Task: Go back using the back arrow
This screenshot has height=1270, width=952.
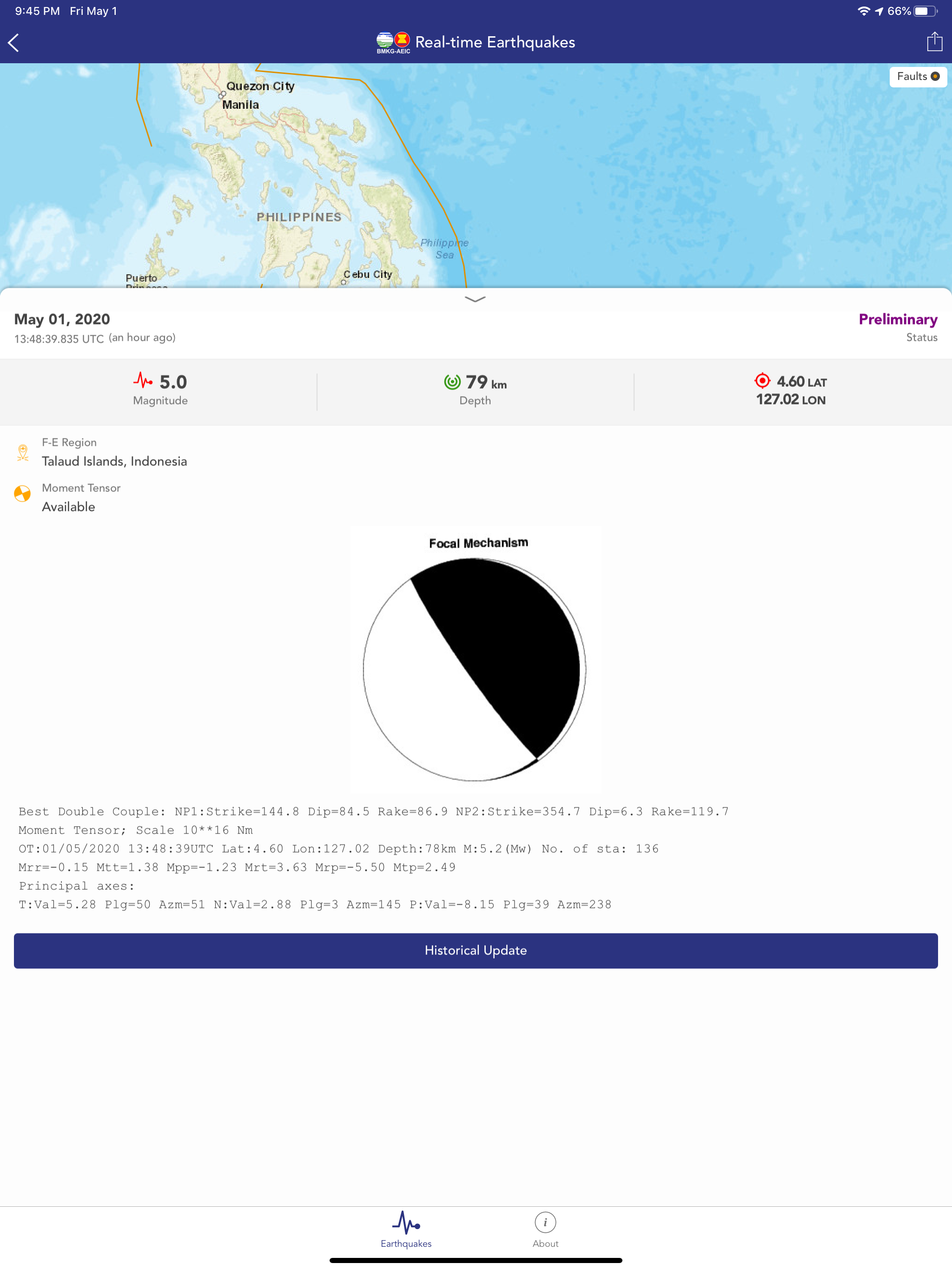Action: [x=14, y=42]
